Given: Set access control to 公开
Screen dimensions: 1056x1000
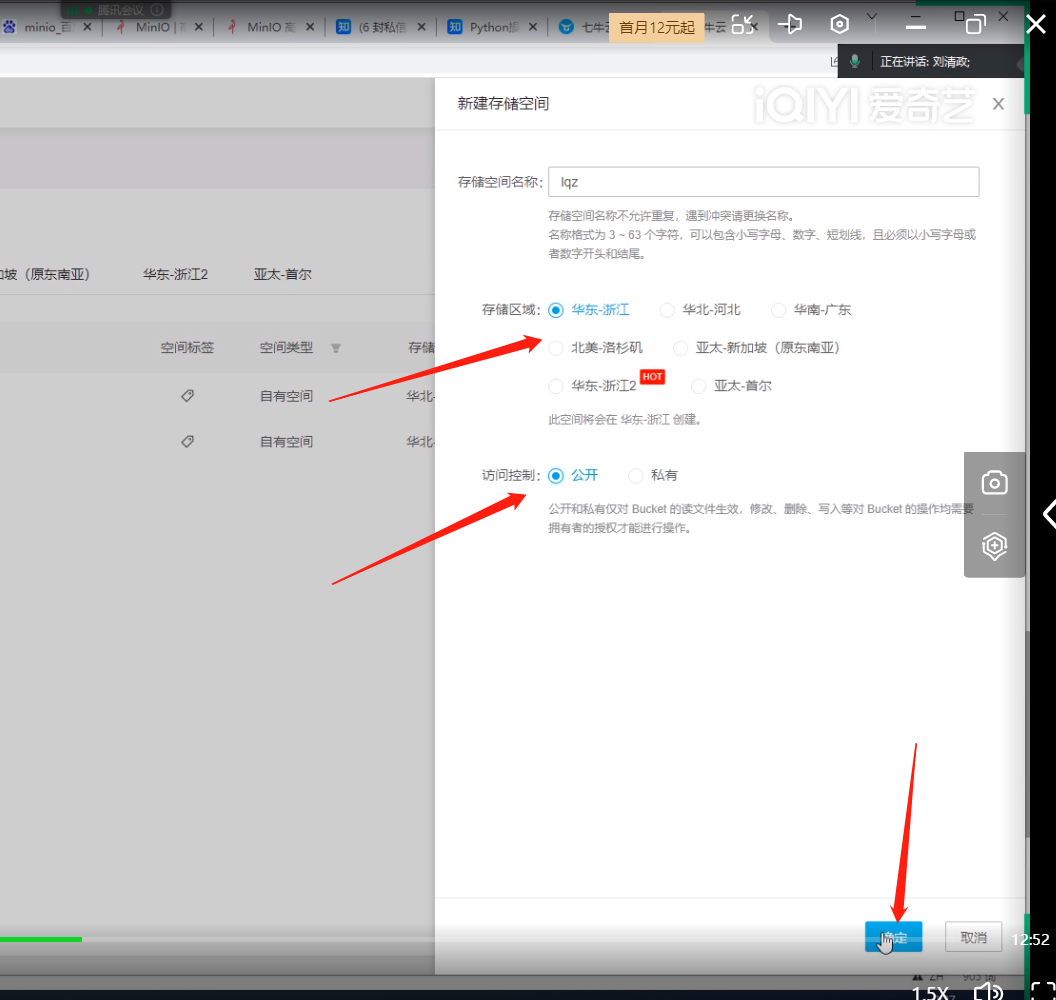Looking at the screenshot, I should 556,475.
